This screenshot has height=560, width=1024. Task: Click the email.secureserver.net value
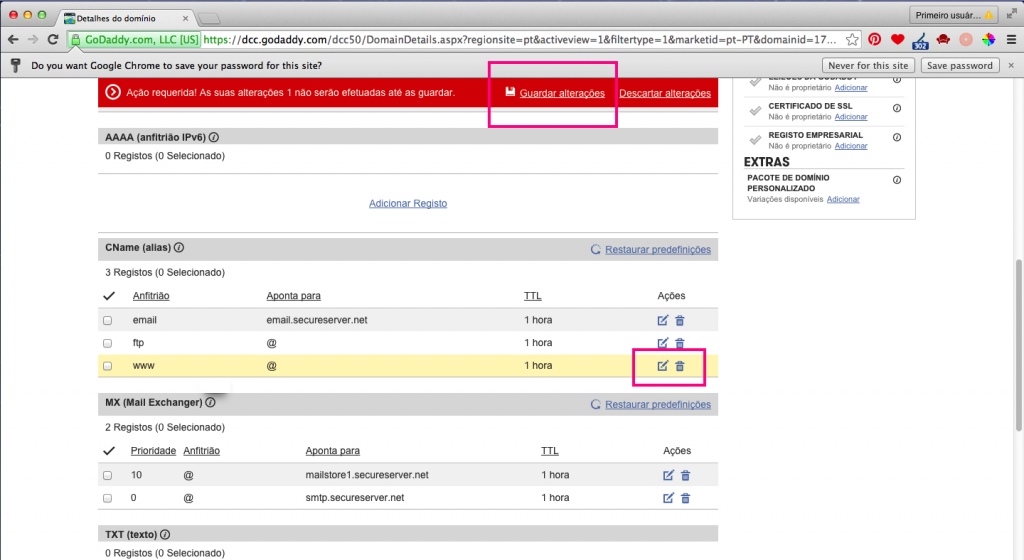tap(317, 320)
